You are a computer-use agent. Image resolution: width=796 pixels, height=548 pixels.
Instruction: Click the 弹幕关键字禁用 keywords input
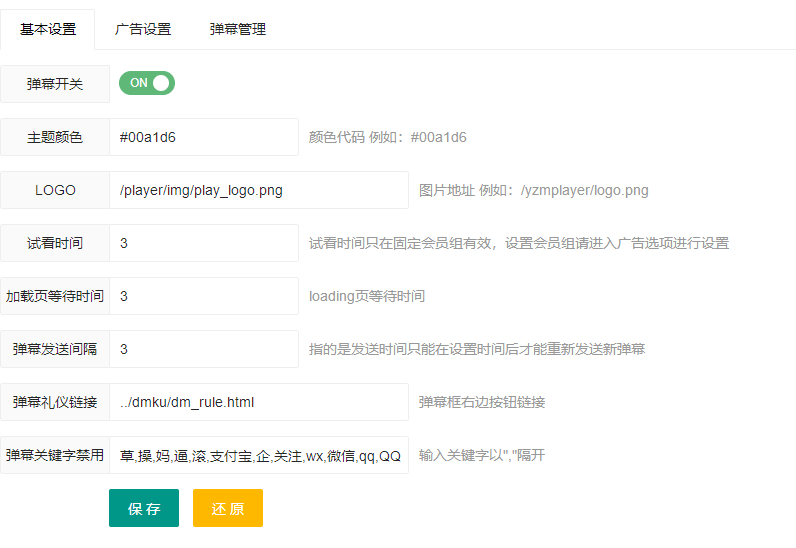point(259,455)
